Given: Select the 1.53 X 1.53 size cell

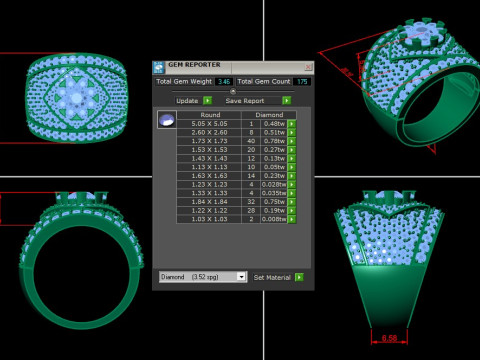Looking at the screenshot, I should (x=209, y=150).
